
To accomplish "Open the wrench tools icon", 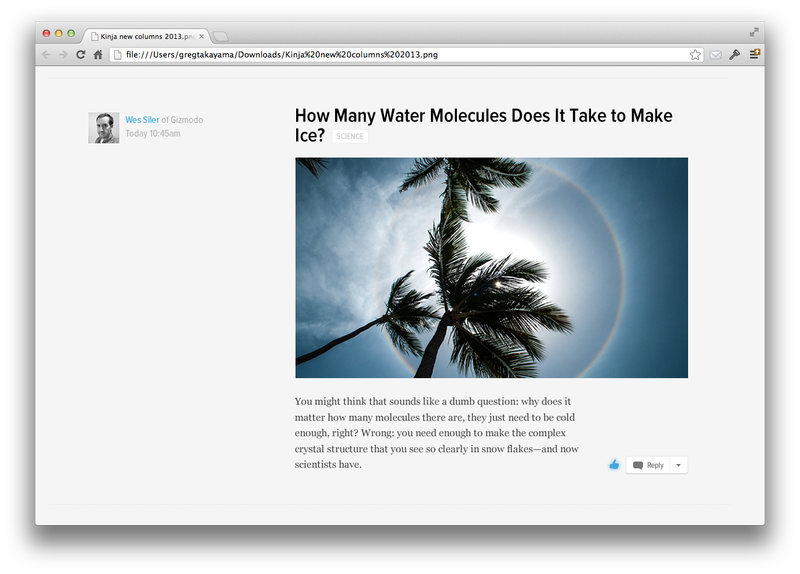I will [735, 55].
